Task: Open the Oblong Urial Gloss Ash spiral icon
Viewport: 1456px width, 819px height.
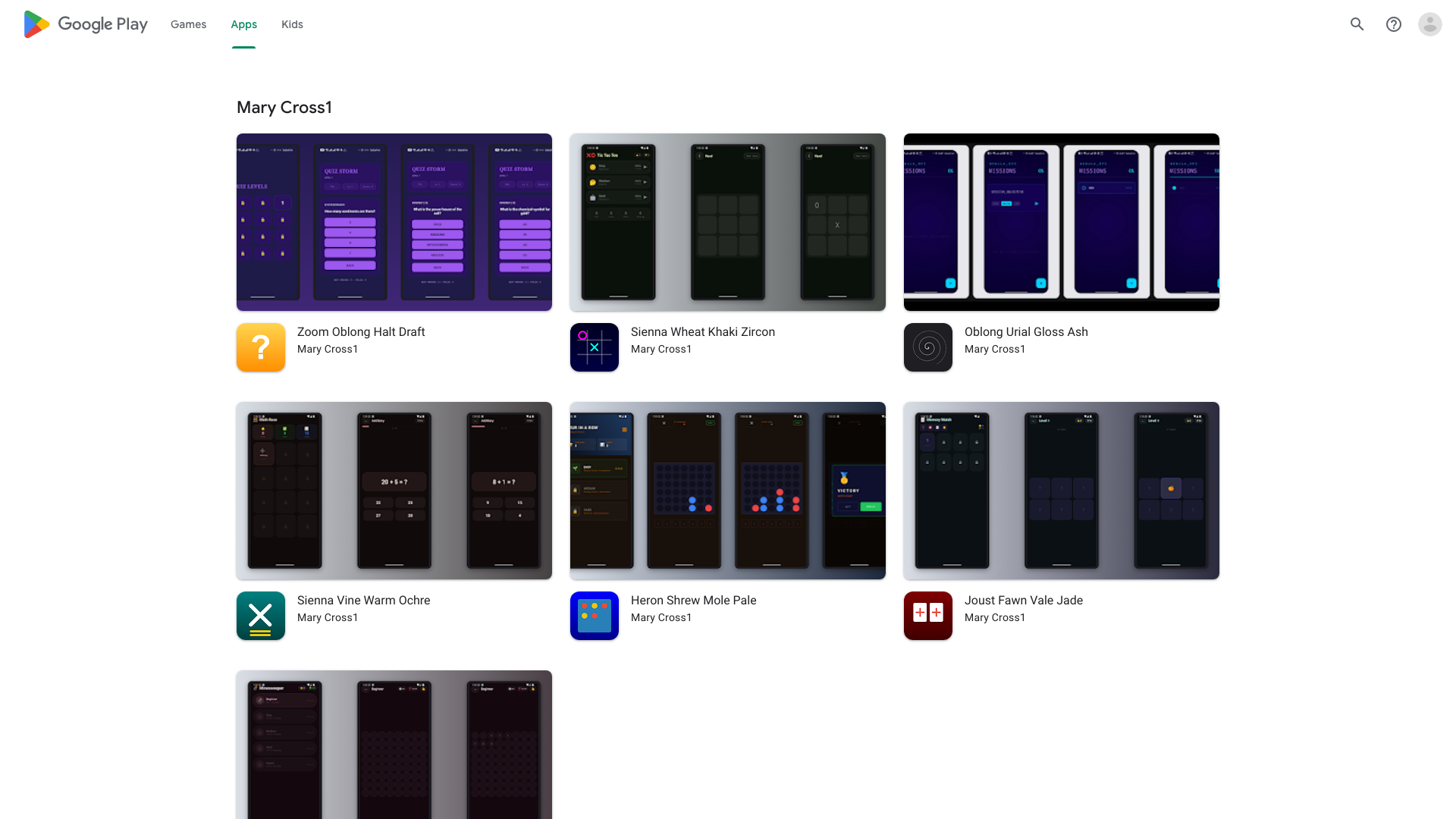Action: 928,347
